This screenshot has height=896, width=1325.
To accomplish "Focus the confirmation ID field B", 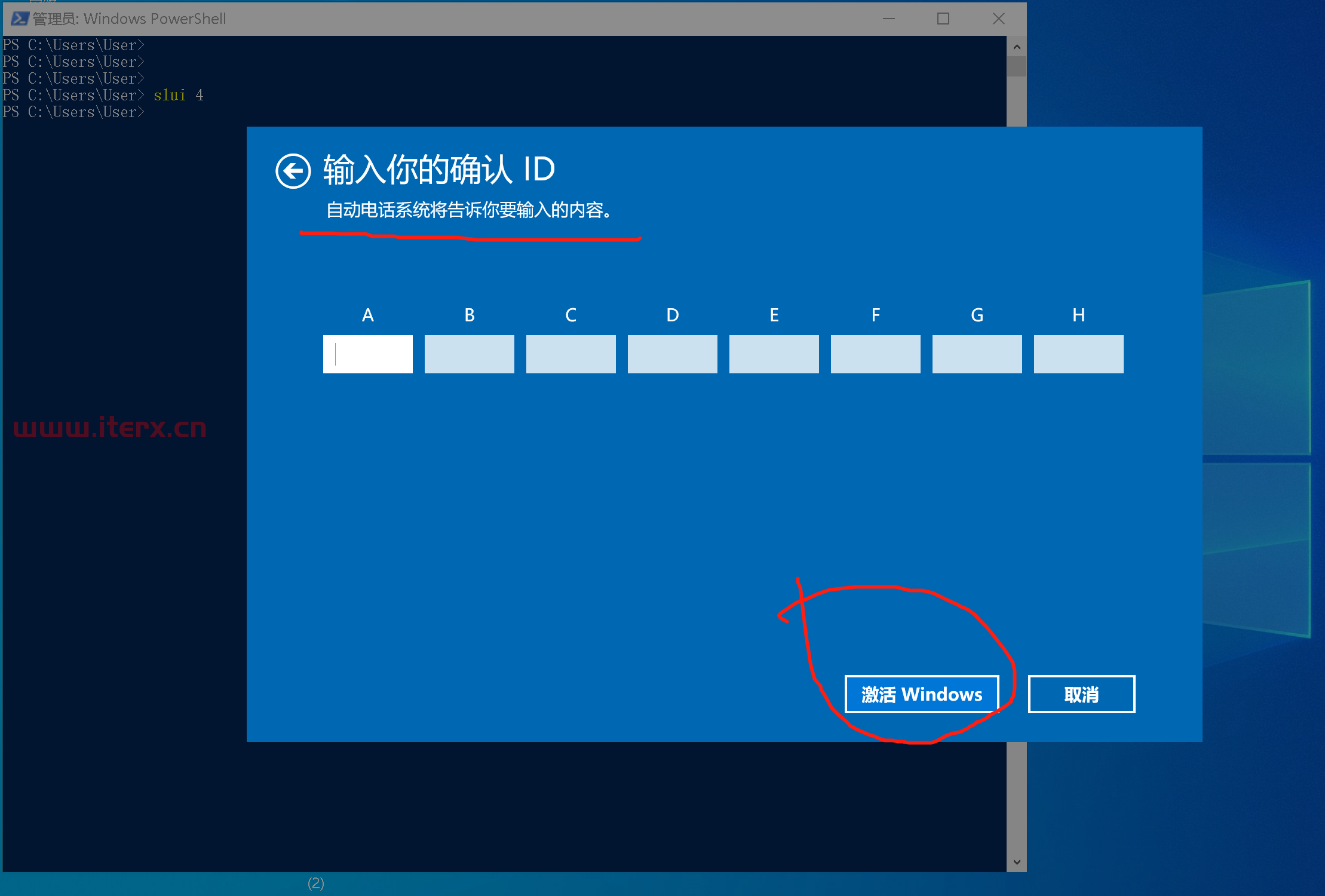I will (x=470, y=354).
